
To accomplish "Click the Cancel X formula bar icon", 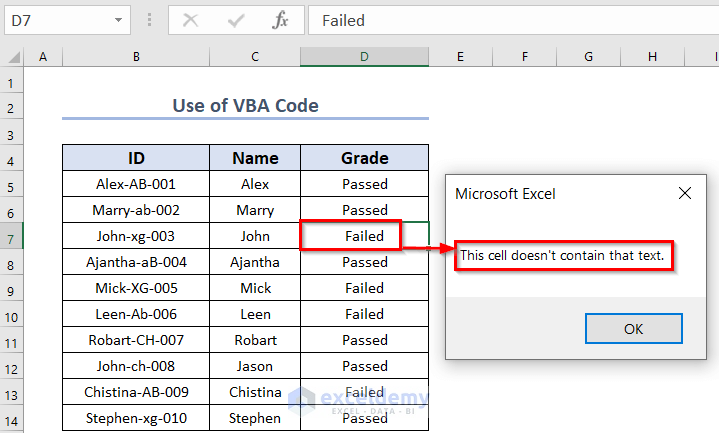I will tap(191, 20).
